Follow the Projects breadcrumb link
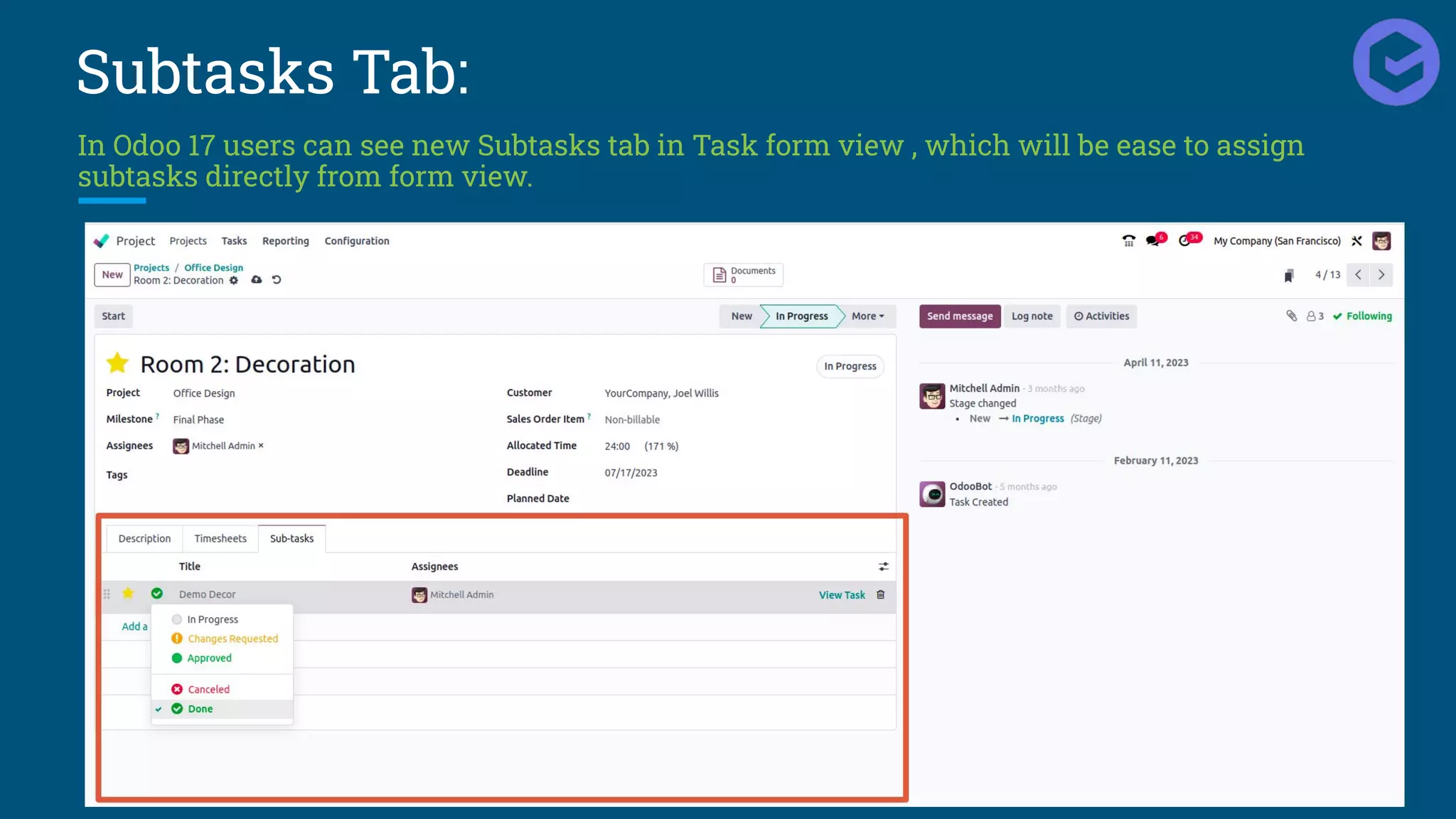 coord(151,267)
